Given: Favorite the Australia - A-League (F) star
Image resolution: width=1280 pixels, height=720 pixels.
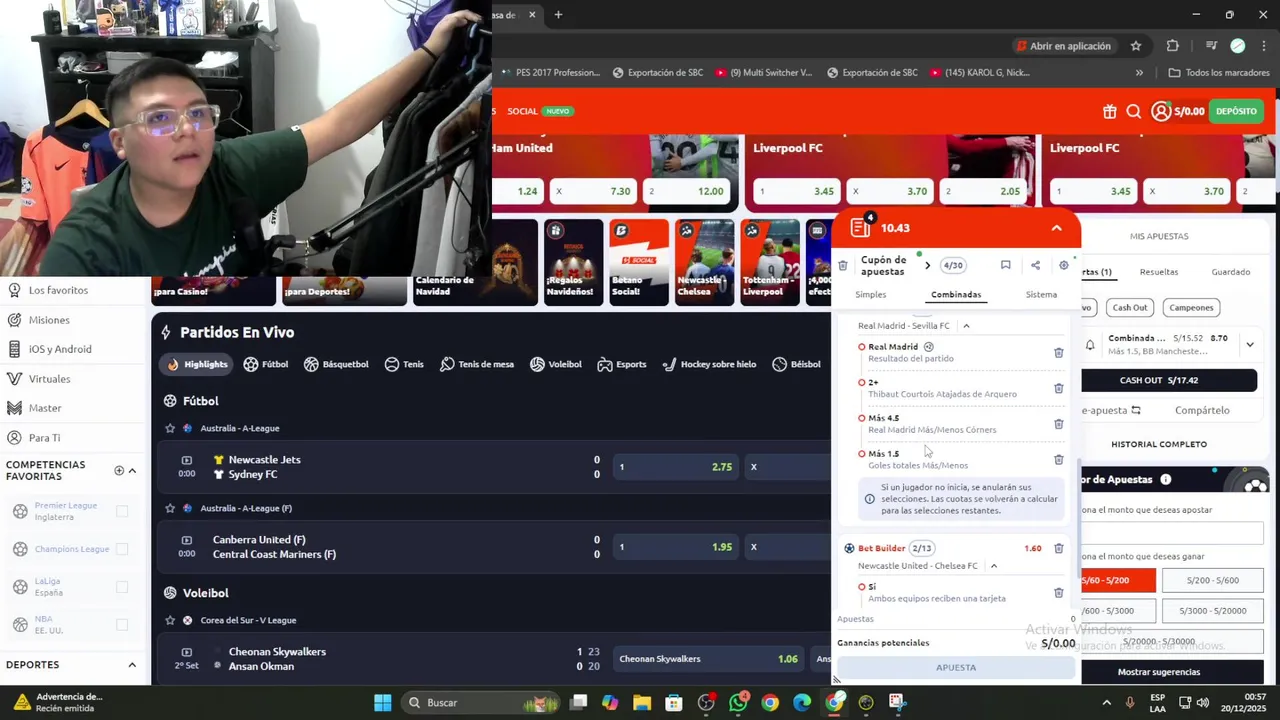Looking at the screenshot, I should coord(170,508).
